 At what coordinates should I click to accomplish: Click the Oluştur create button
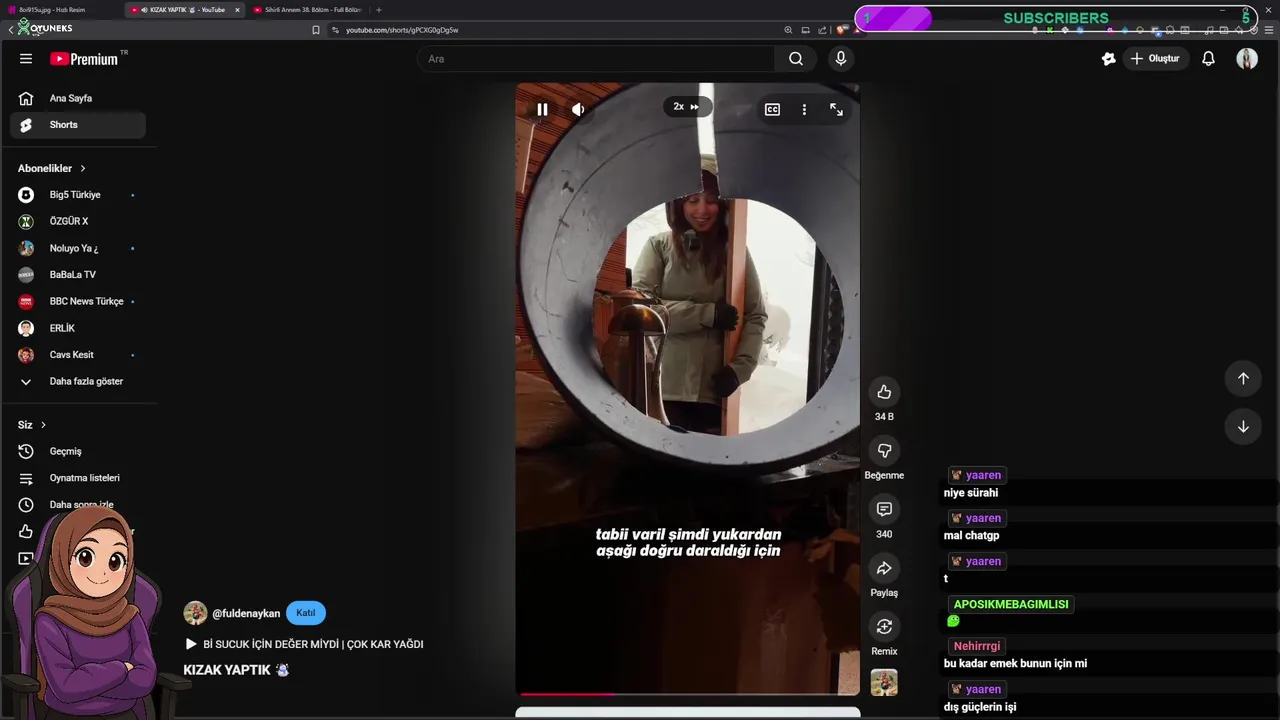1155,59
